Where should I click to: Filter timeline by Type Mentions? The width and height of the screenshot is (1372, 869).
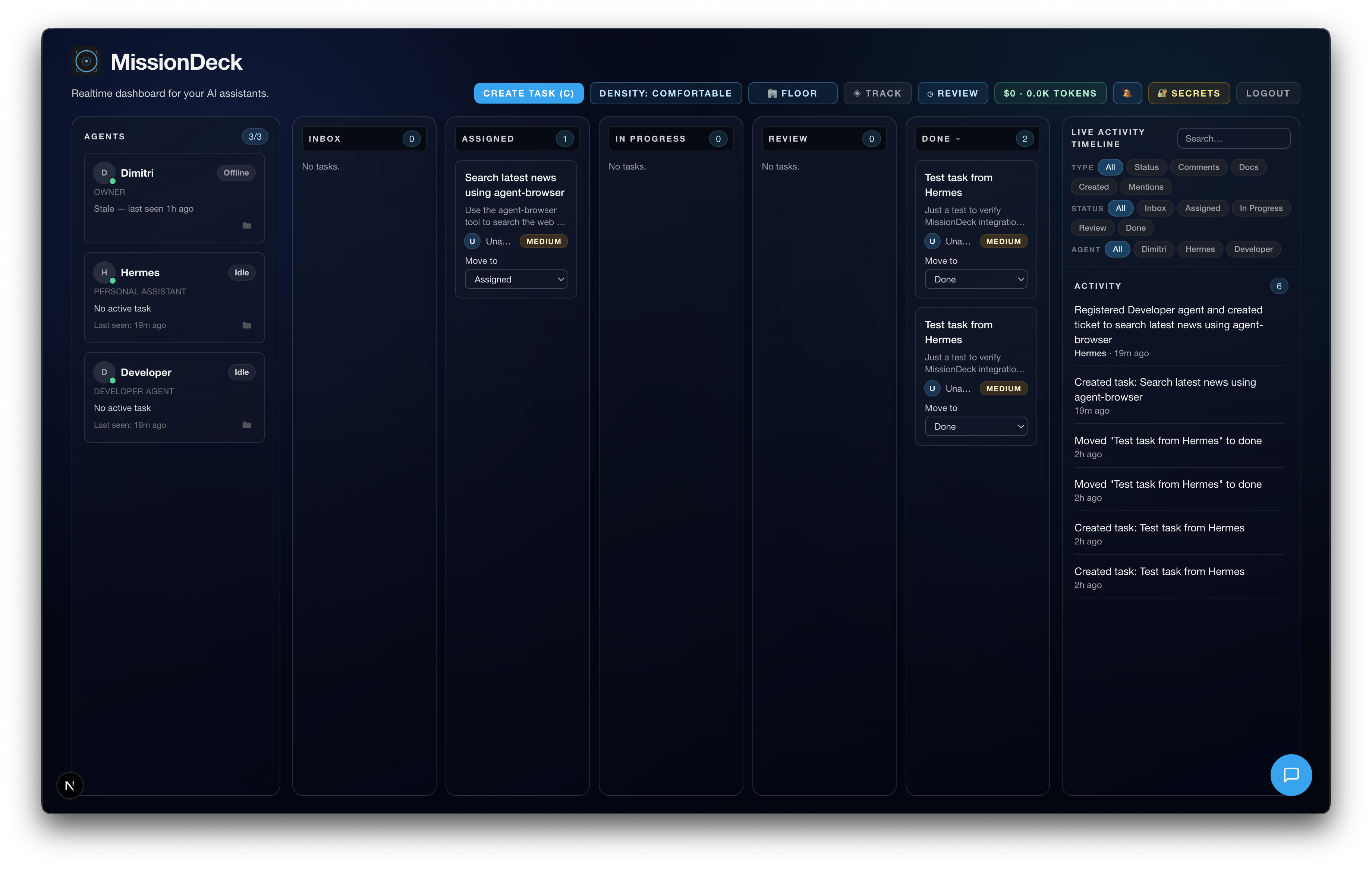[x=1145, y=187]
